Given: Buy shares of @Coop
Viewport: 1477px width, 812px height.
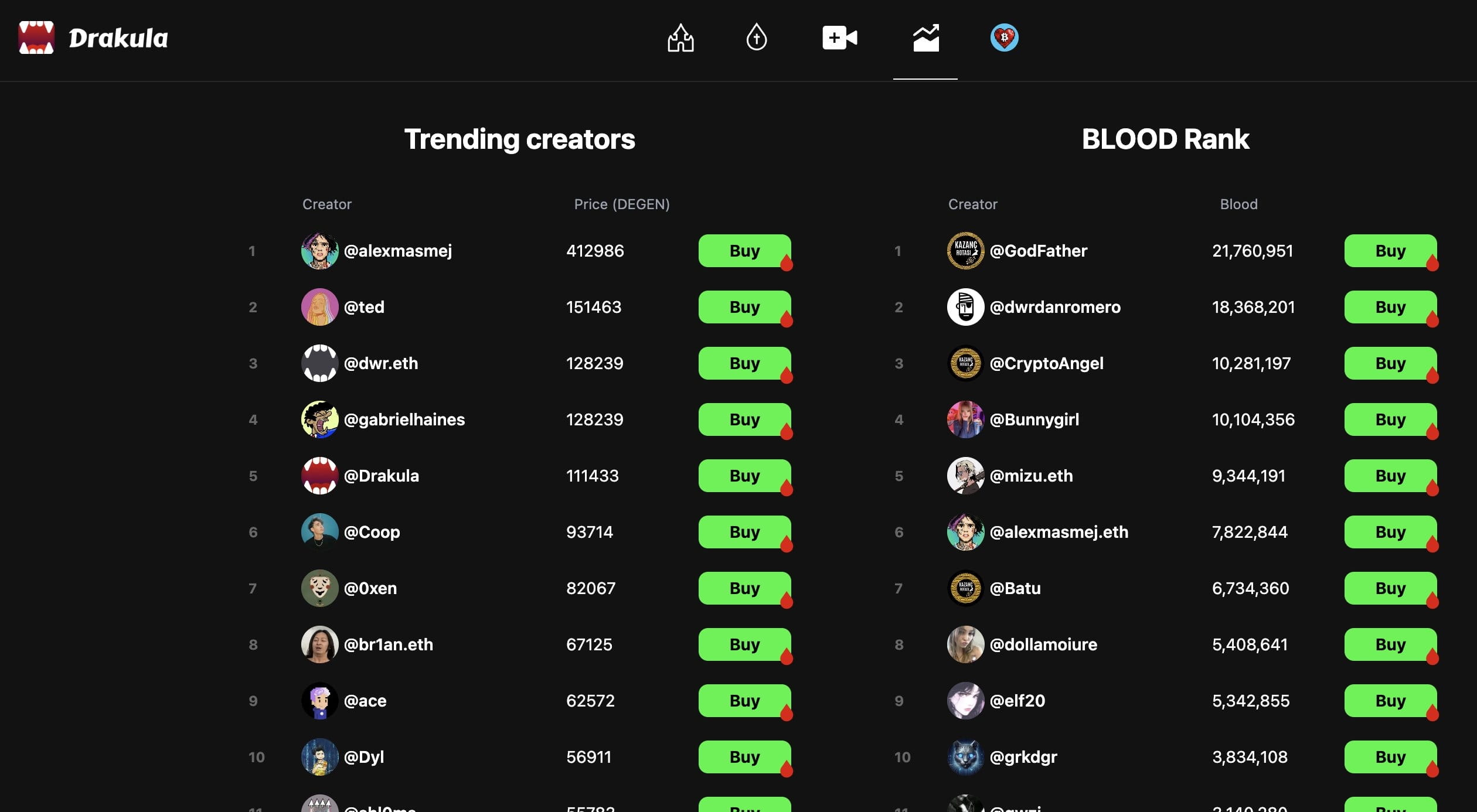Looking at the screenshot, I should point(744,532).
